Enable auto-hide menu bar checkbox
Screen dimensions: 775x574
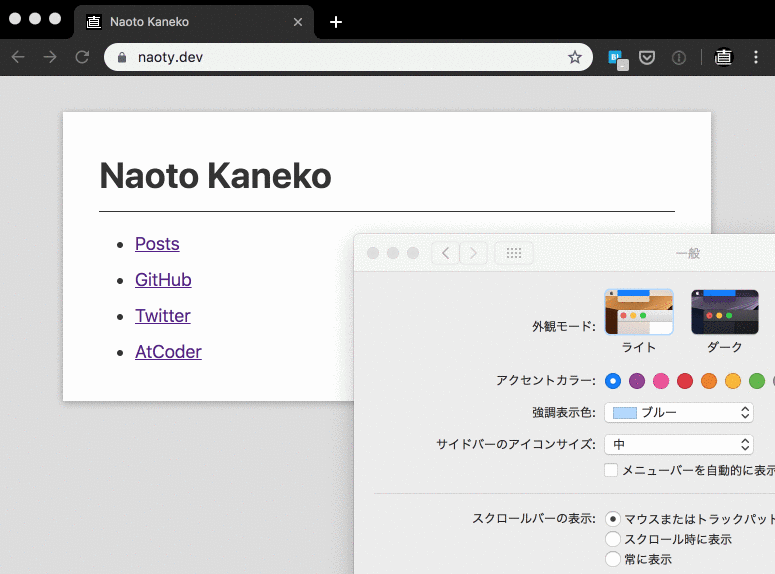coord(612,470)
